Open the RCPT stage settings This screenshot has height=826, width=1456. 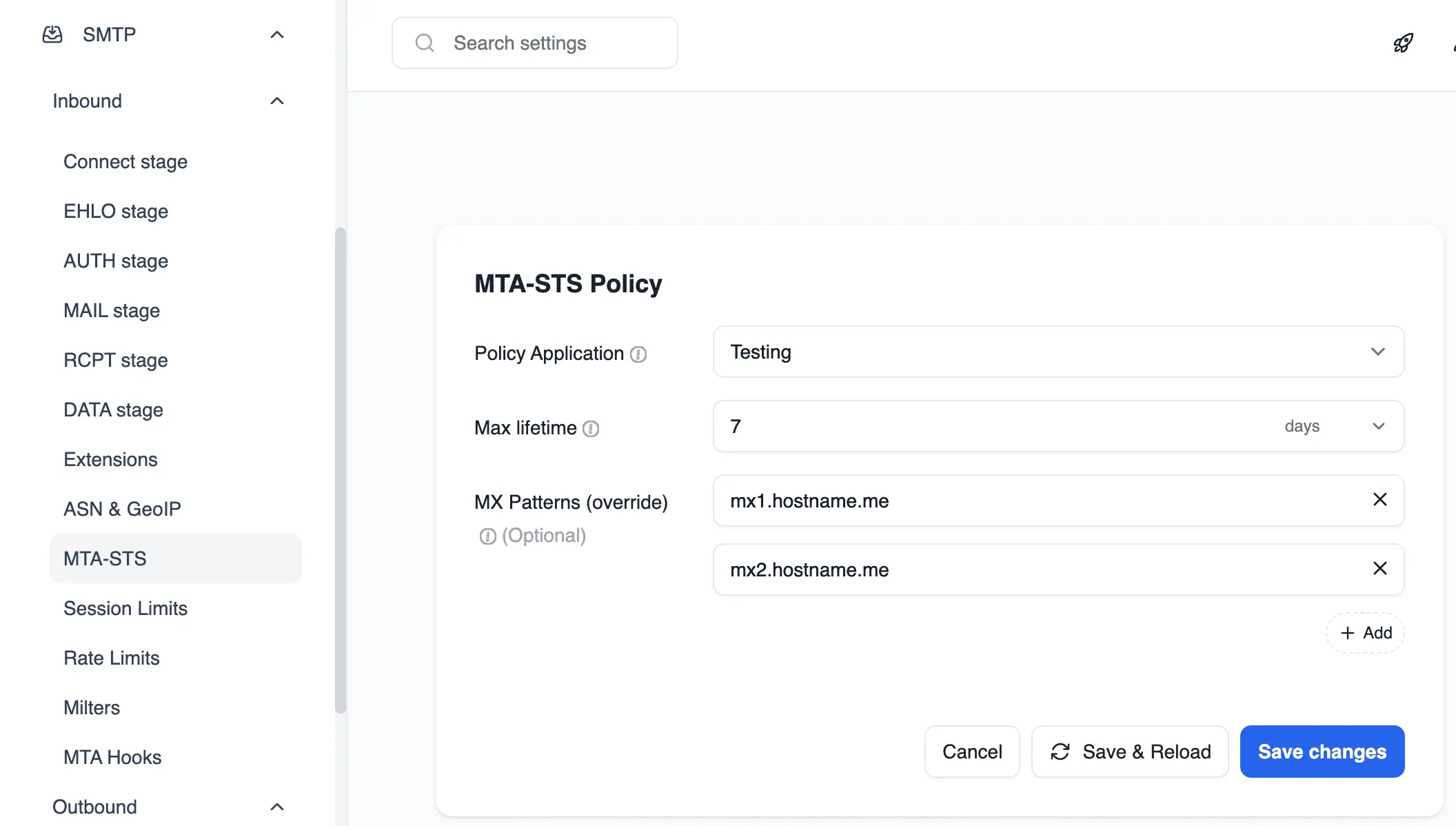[115, 360]
